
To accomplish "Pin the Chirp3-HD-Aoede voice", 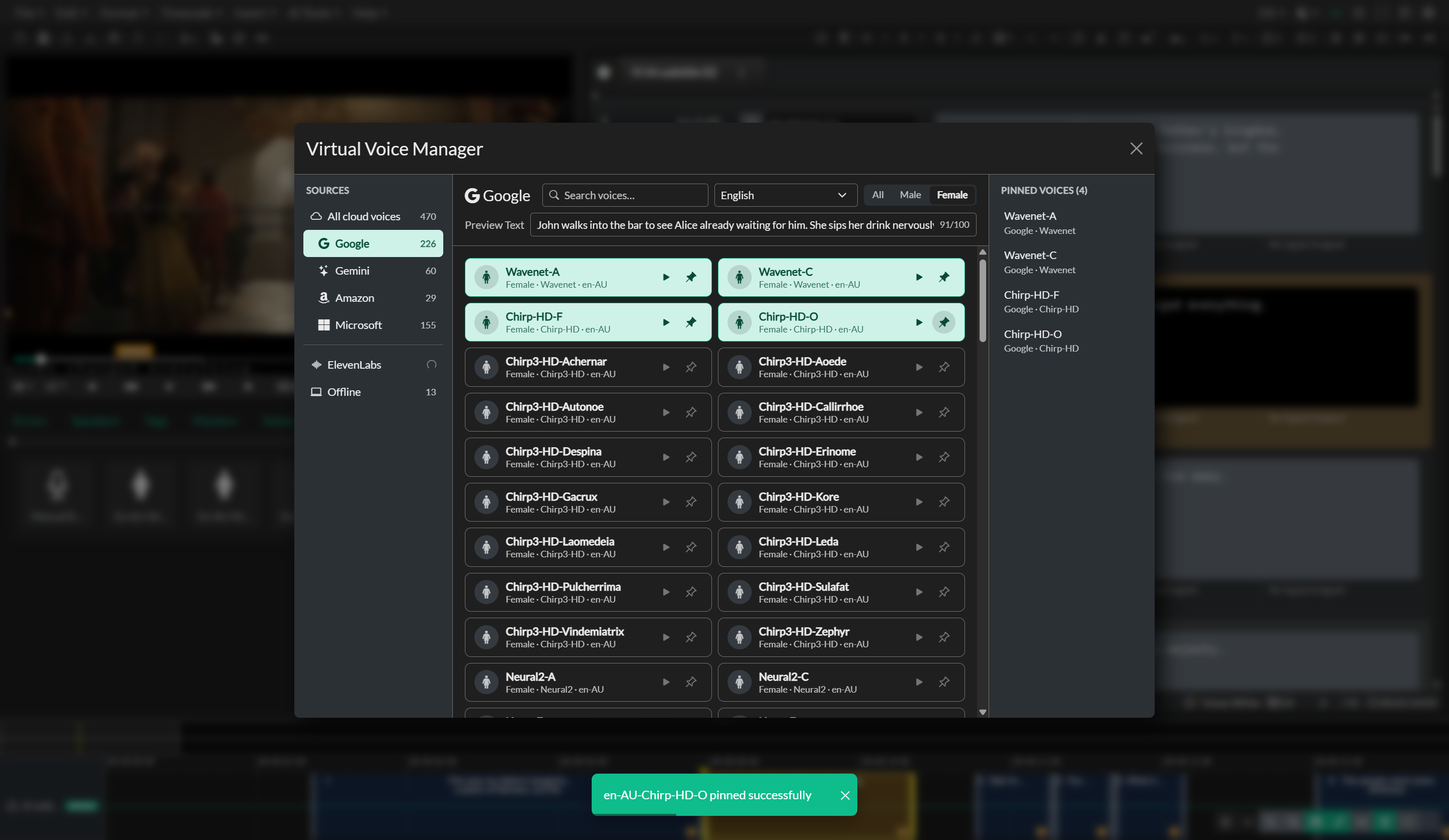I will click(943, 367).
